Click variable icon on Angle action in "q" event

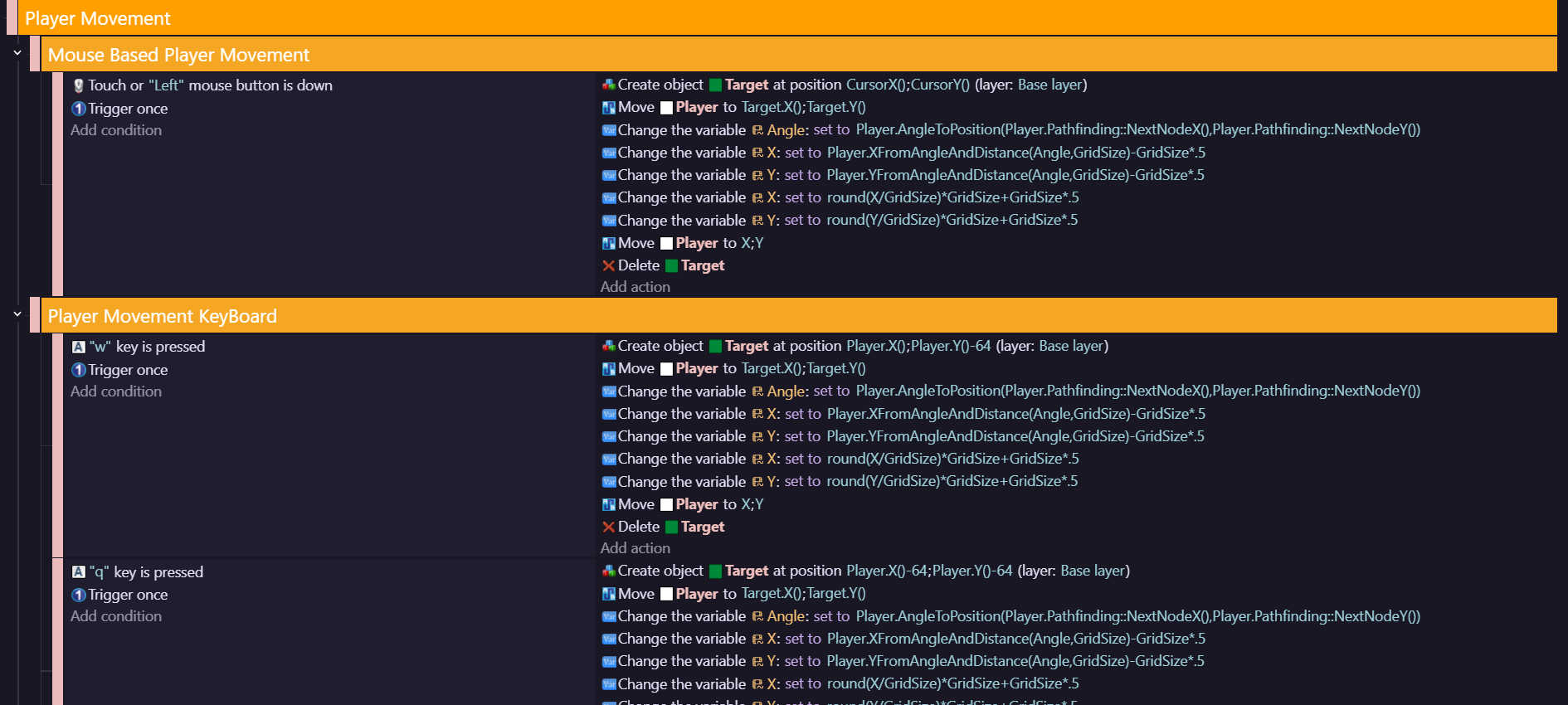click(x=608, y=616)
